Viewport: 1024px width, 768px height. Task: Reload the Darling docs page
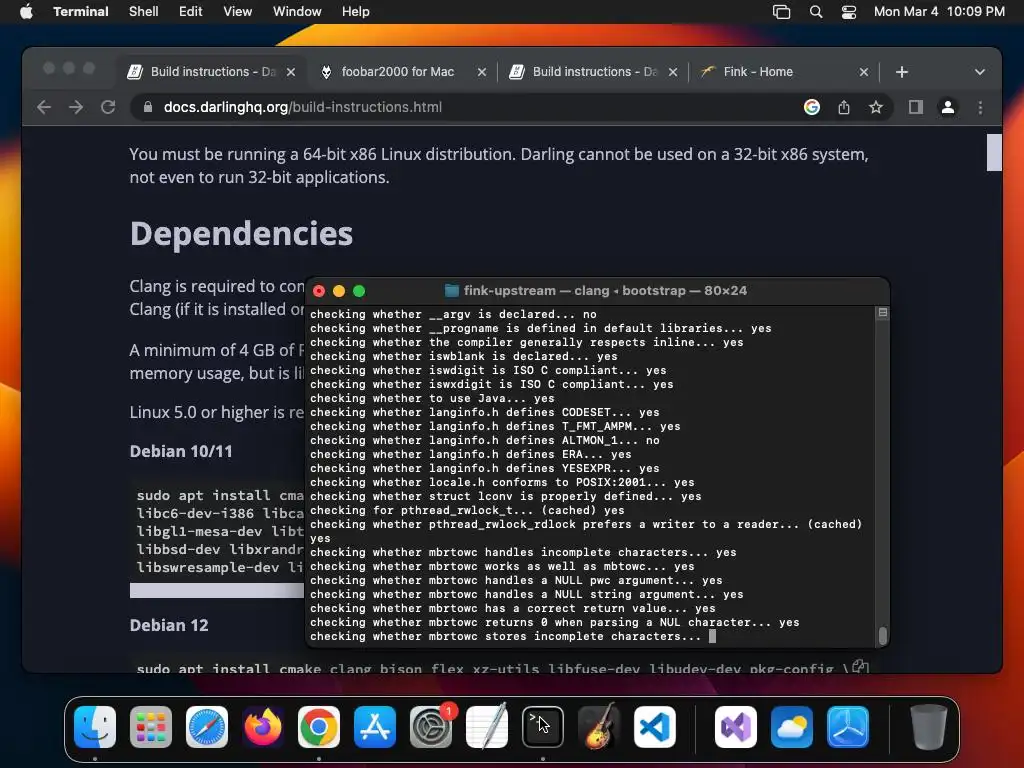(x=108, y=107)
